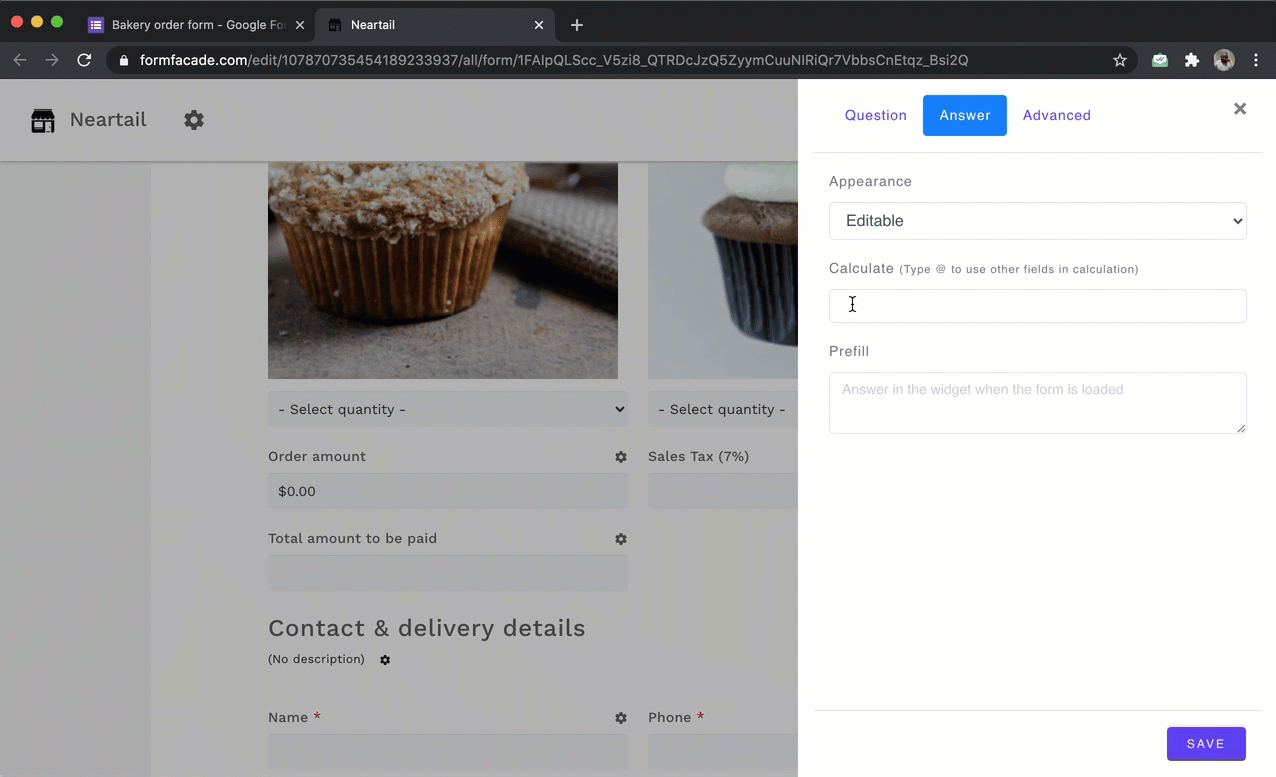Click the Neartail store logo icon
Screen dimensions: 1276x777
coord(43,121)
